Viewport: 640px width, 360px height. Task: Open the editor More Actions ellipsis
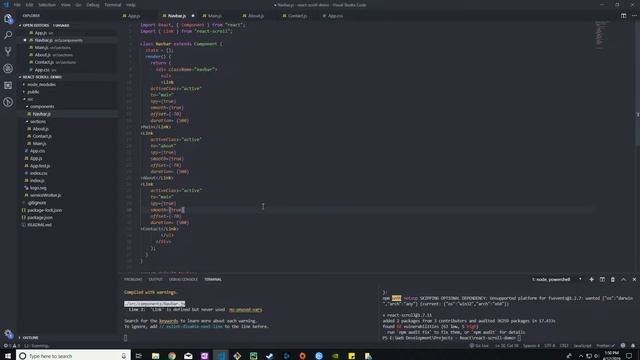coord(634,16)
